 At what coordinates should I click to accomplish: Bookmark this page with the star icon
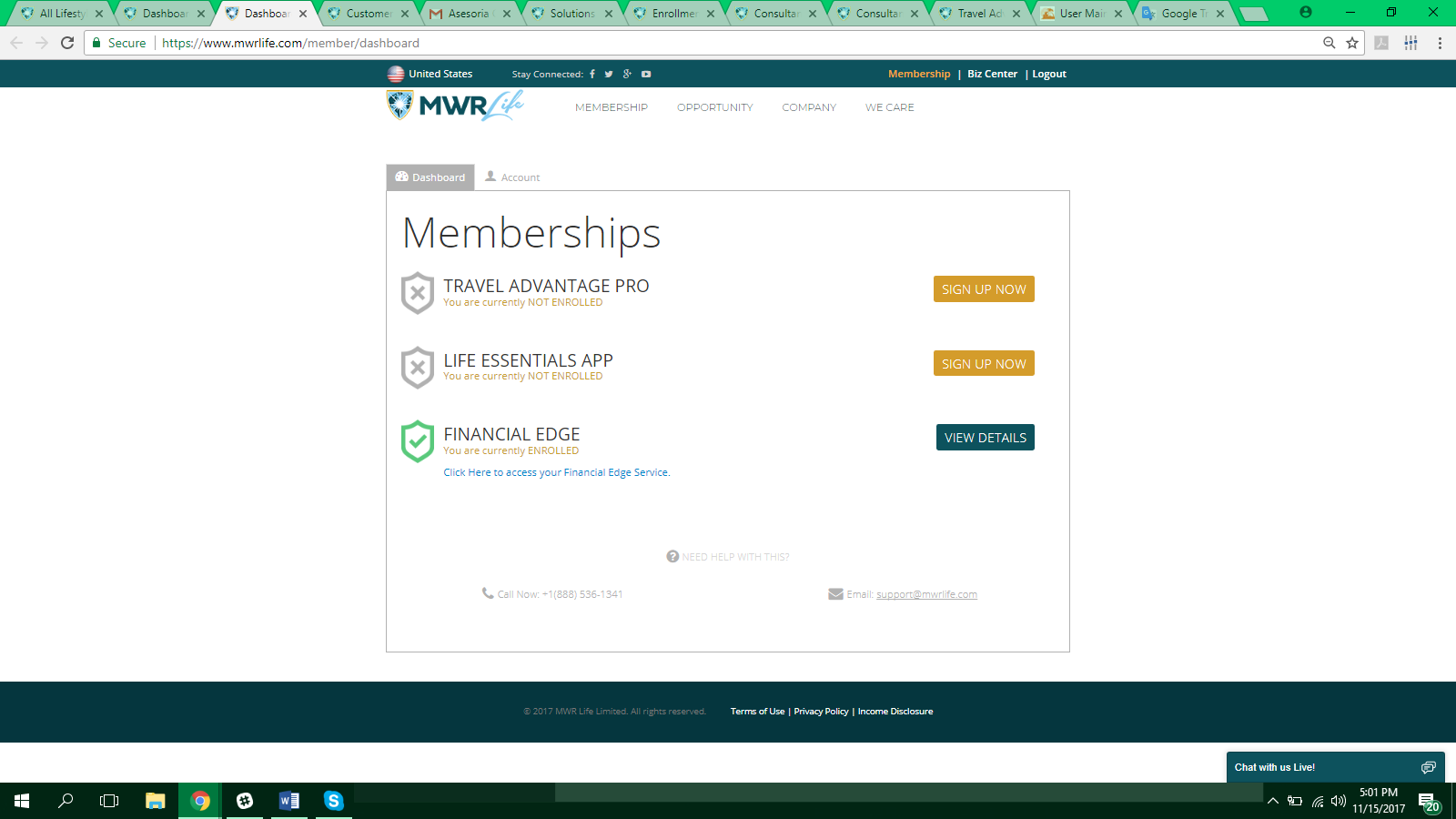coord(1352,43)
